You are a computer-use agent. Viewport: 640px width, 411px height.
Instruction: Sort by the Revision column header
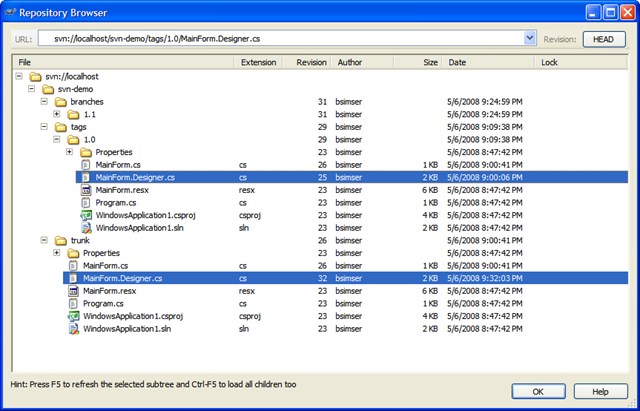tap(307, 62)
